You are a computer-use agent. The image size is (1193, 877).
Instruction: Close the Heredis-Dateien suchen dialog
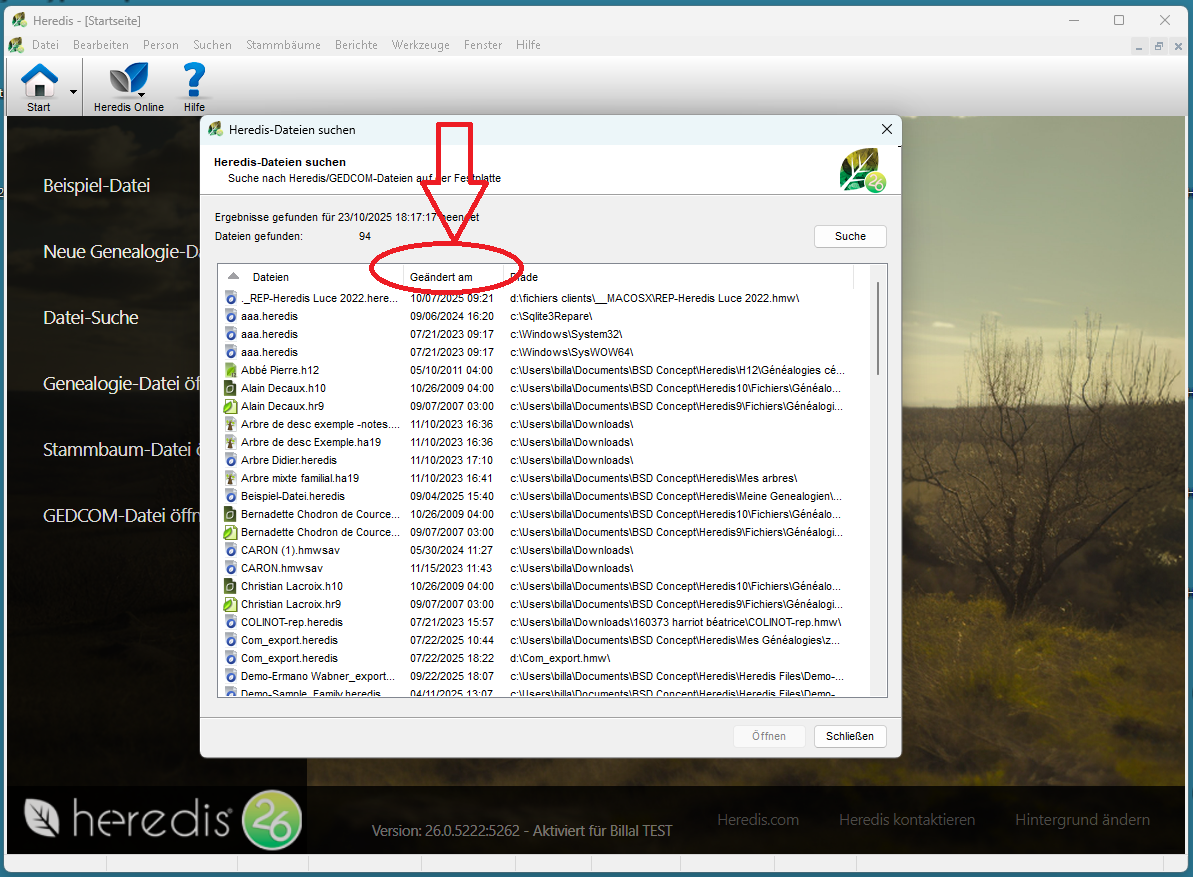tap(886, 129)
